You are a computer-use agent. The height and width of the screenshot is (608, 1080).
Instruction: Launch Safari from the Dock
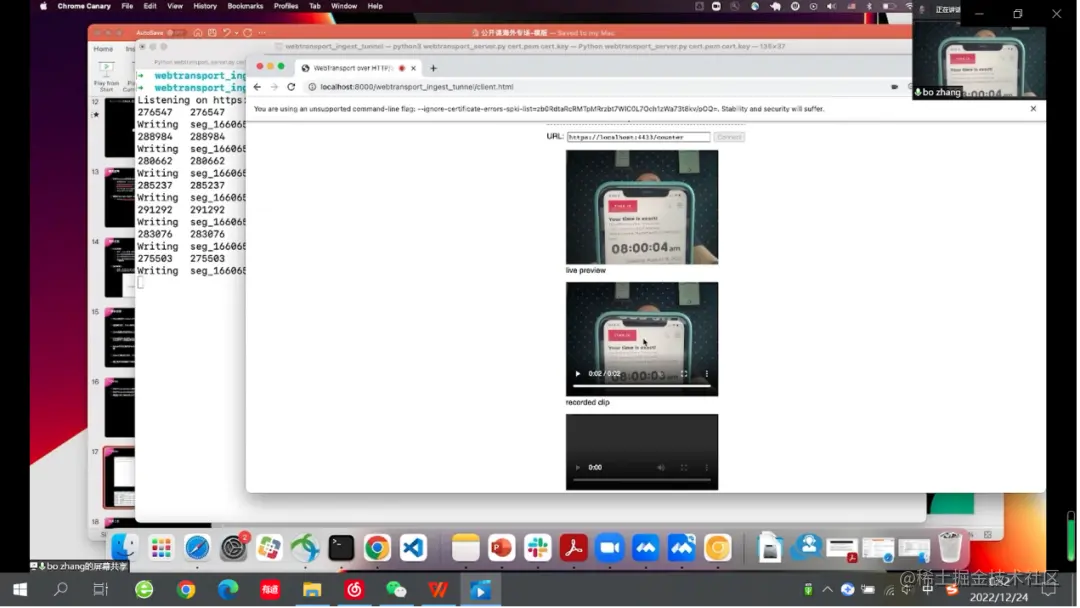[x=197, y=548]
